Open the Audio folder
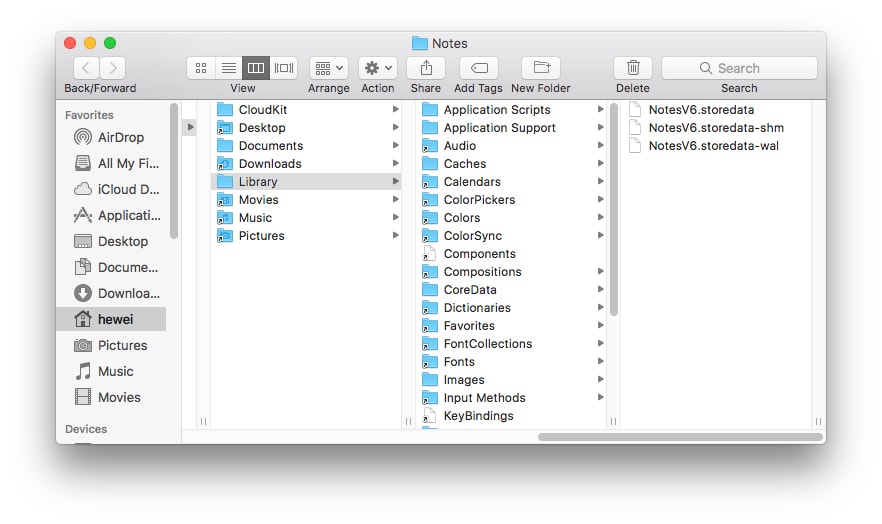This screenshot has width=882, height=524. [x=512, y=146]
